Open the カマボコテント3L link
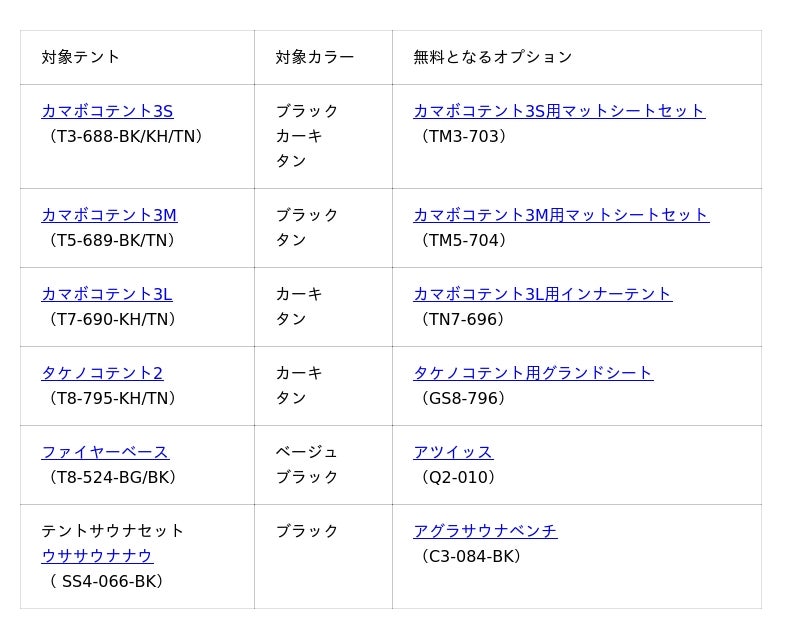Screen dimensions: 800x639 pos(107,294)
